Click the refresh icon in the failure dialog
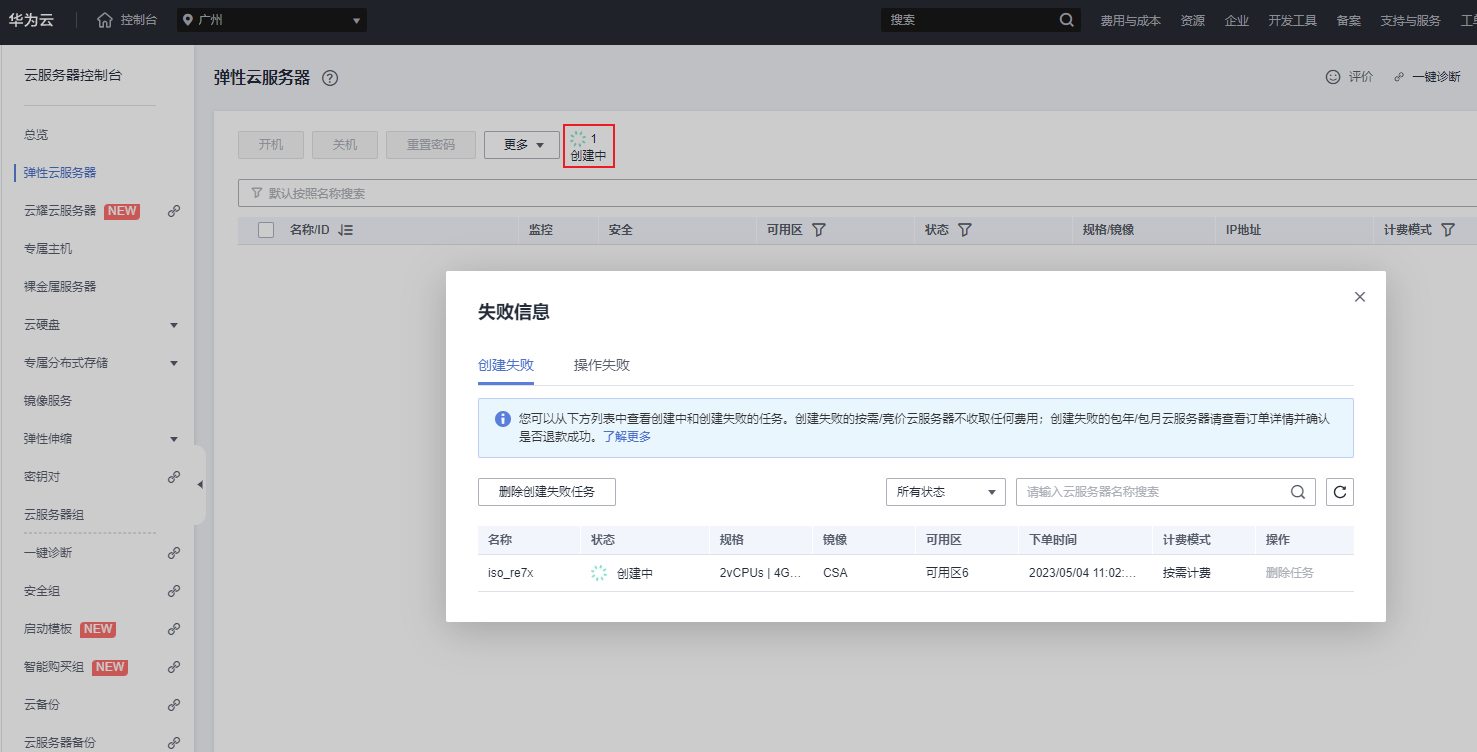Viewport: 1477px width, 752px height. (x=1340, y=491)
